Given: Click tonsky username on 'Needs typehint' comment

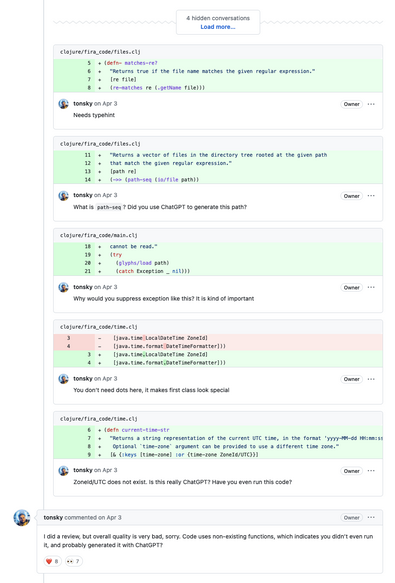Looking at the screenshot, I should tap(83, 103).
